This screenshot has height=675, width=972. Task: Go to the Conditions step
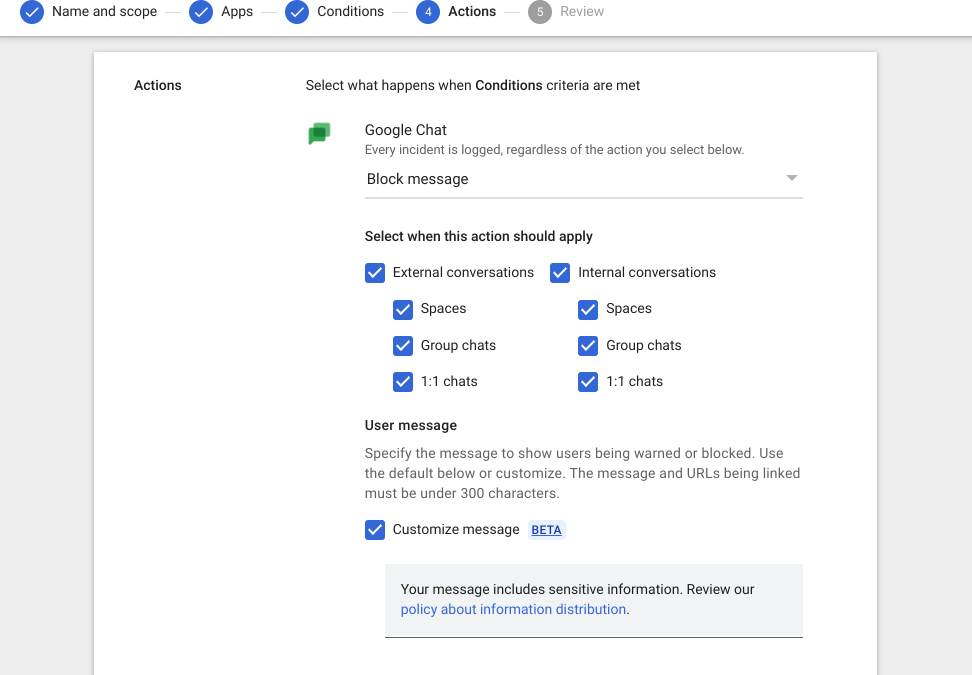(x=350, y=11)
